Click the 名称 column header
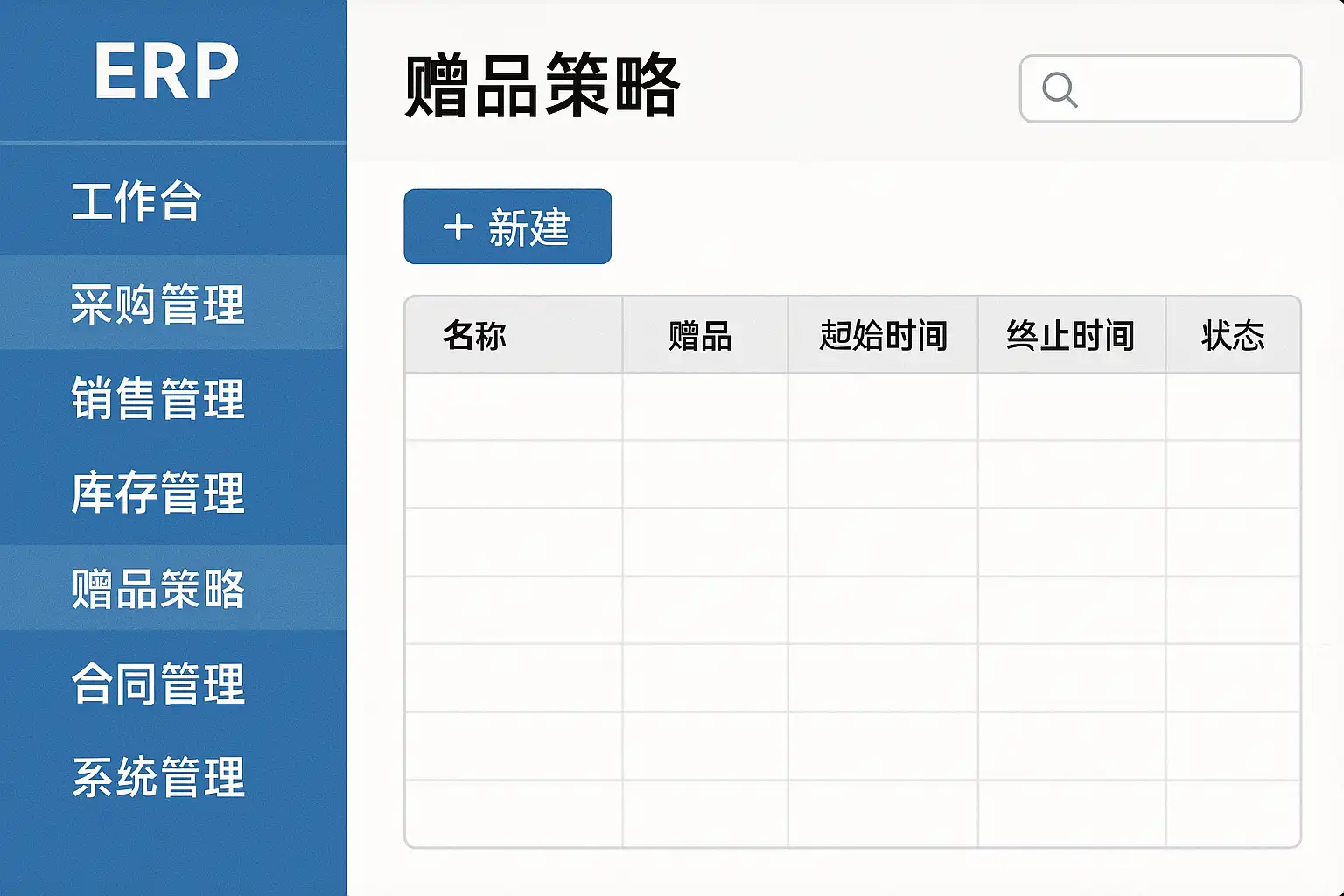This screenshot has width=1344, height=896. pos(514,336)
